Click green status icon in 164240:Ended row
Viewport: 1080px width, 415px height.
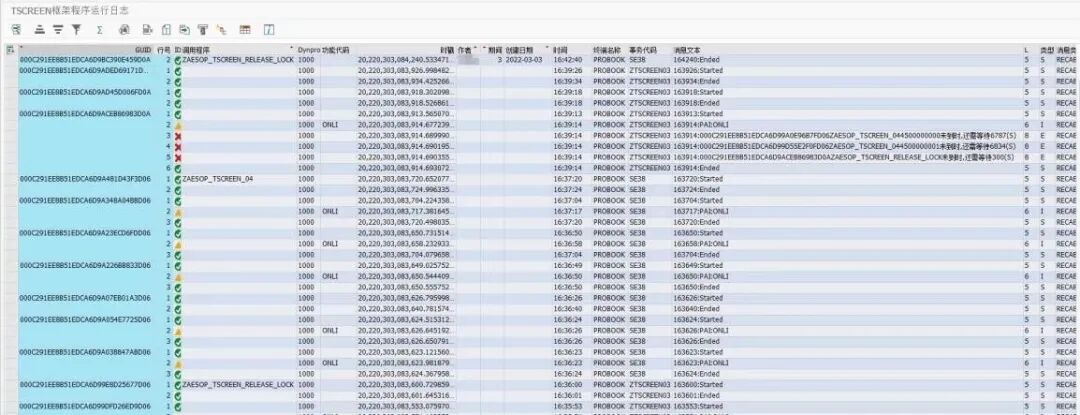[178, 60]
